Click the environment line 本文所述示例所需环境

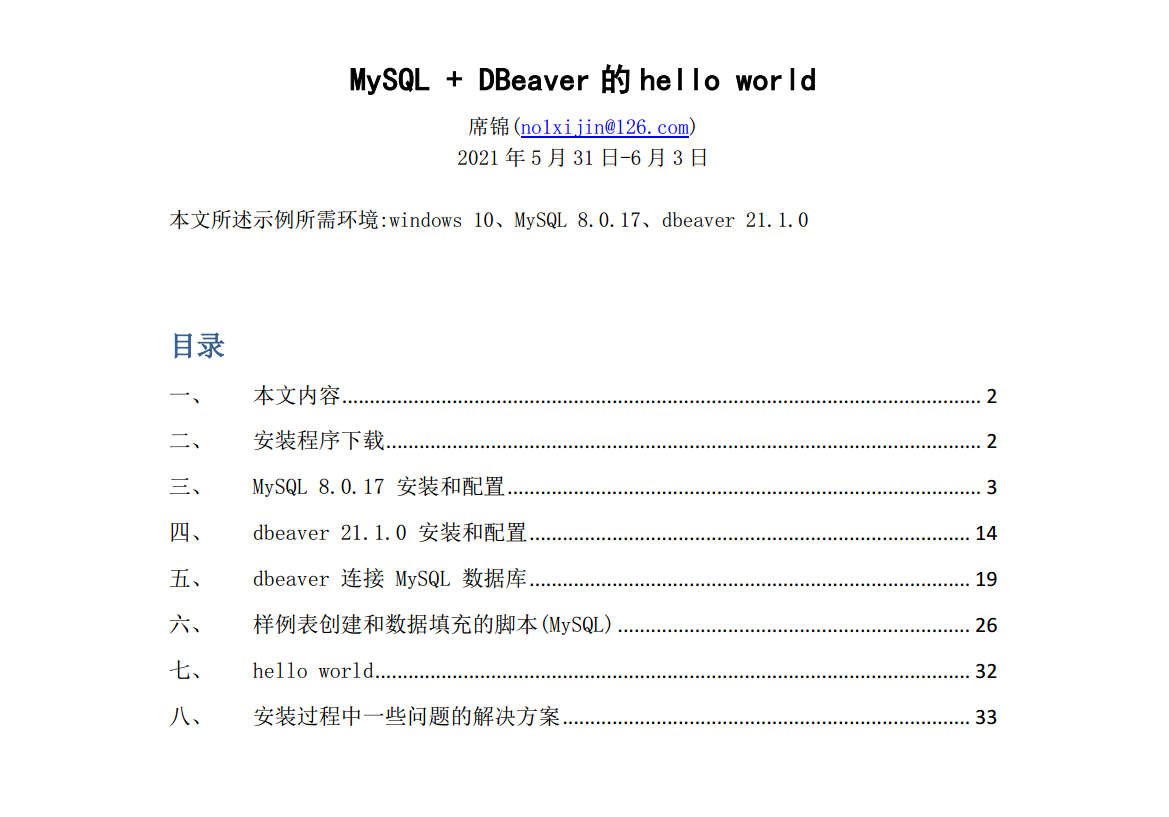tap(489, 221)
